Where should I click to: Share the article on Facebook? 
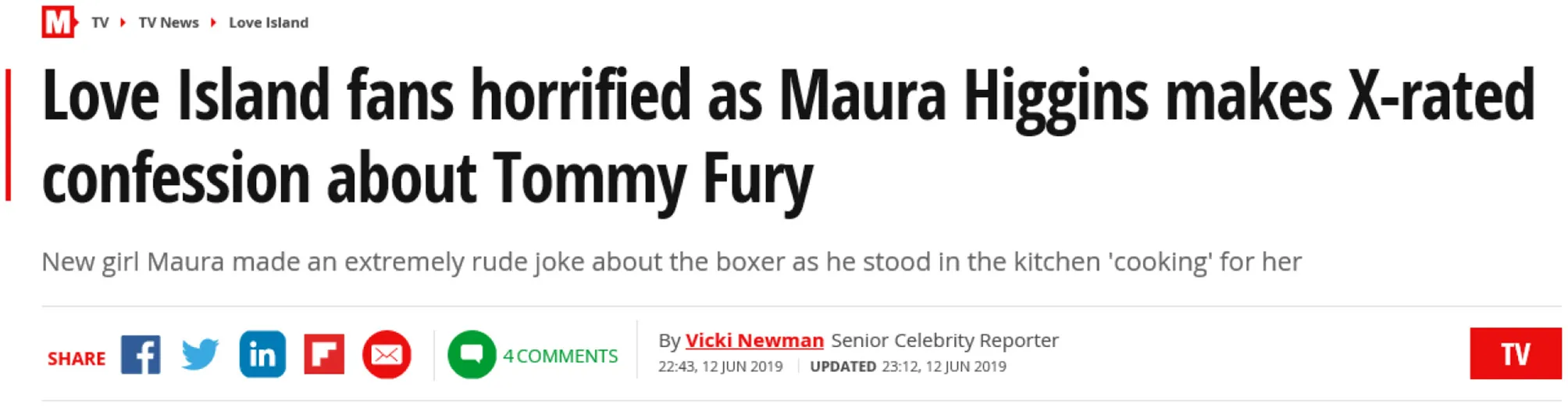pos(141,355)
